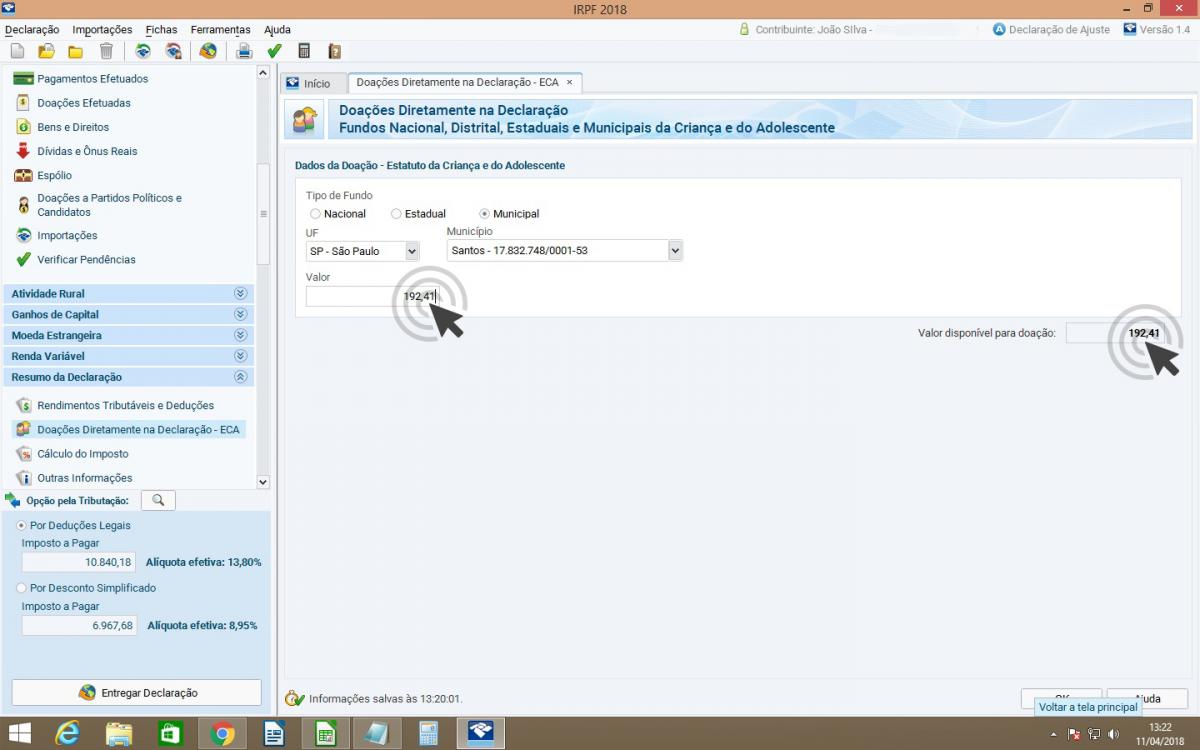1200x750 pixels.
Task: Click the new declaration toolbar icon
Action: pos(17,51)
